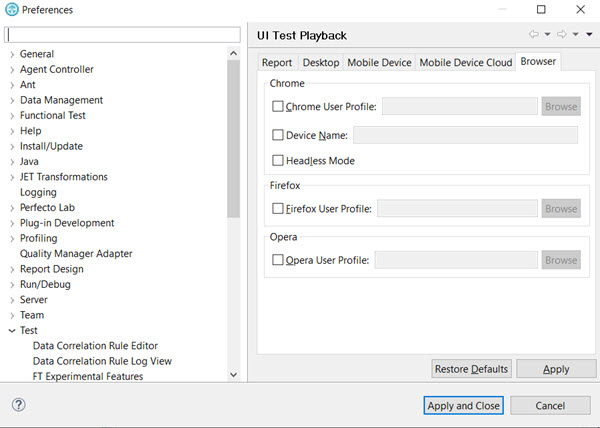
Task: Collapse the Test tree node
Action: tap(12, 330)
